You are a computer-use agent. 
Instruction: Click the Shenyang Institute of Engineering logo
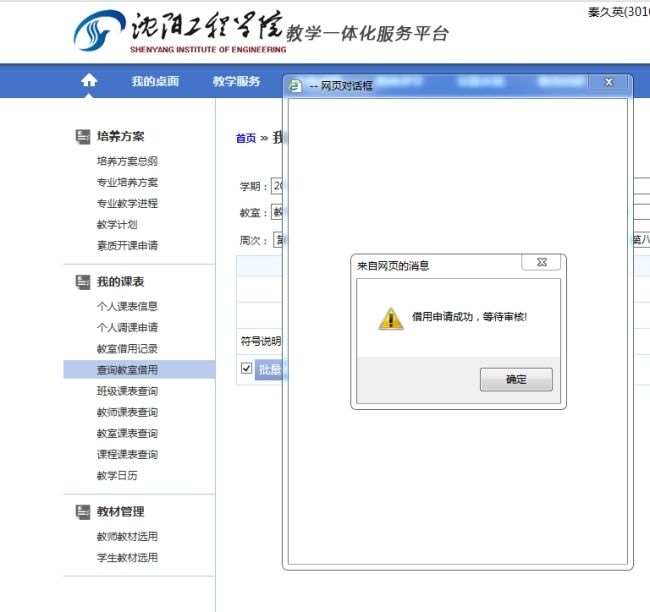178,32
